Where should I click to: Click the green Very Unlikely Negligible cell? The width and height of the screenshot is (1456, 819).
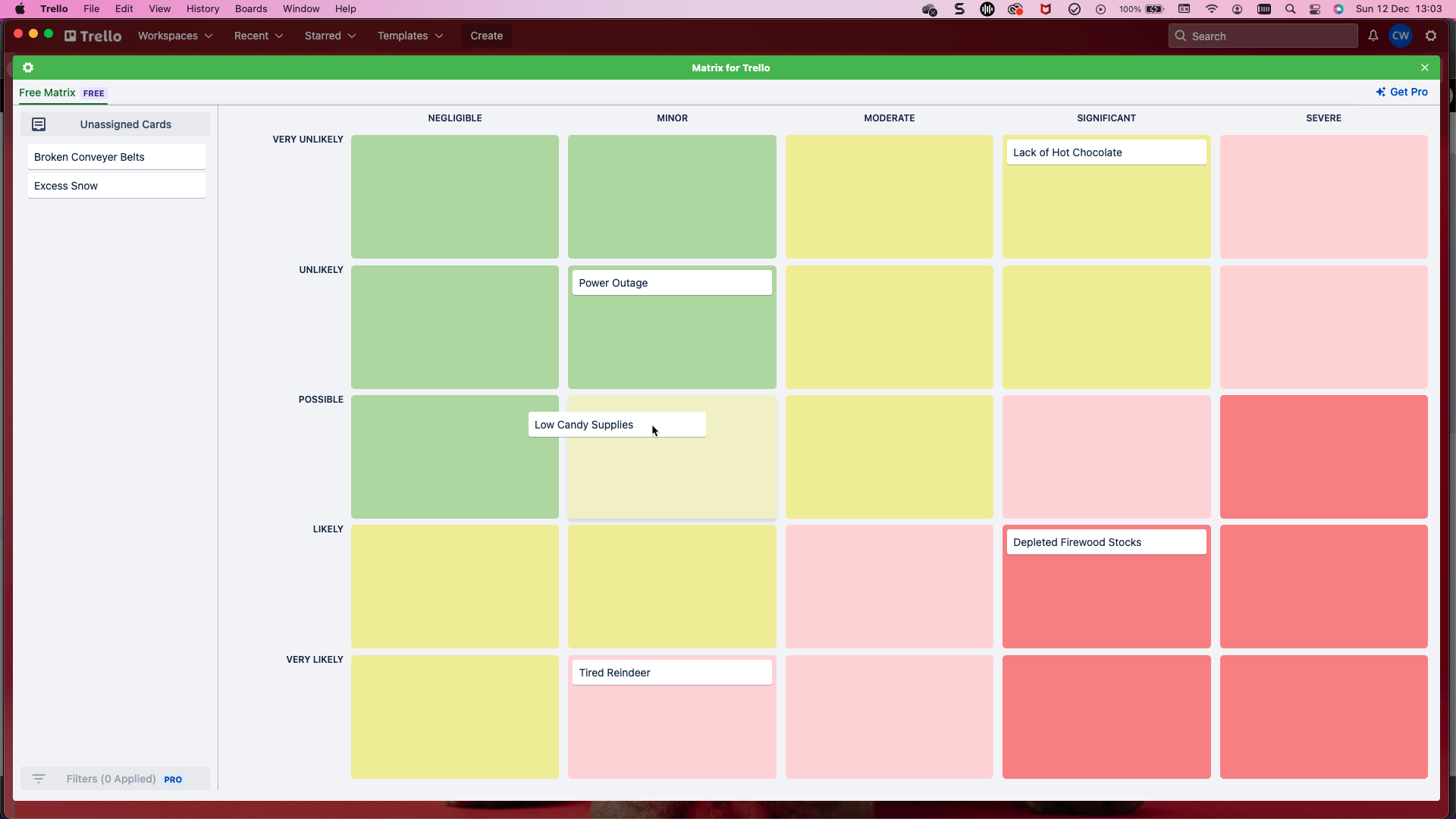[455, 197]
